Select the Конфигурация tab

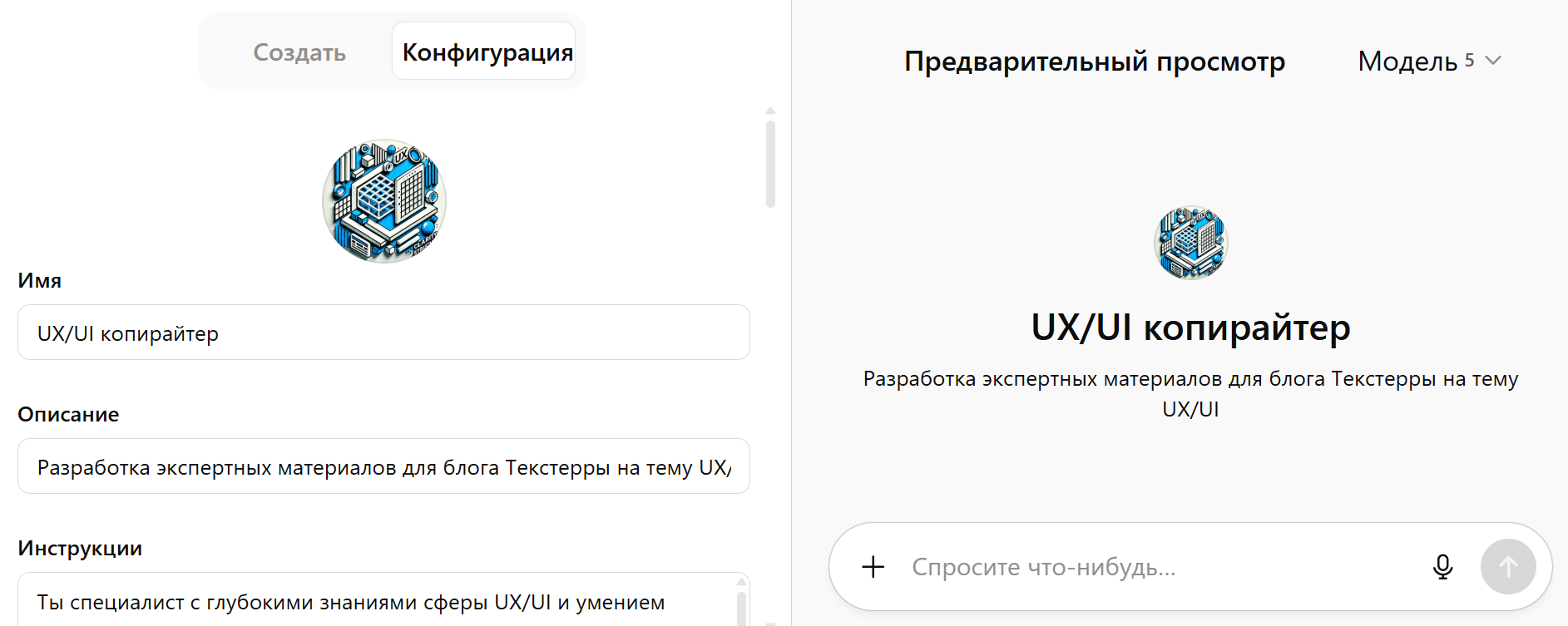coord(487,52)
